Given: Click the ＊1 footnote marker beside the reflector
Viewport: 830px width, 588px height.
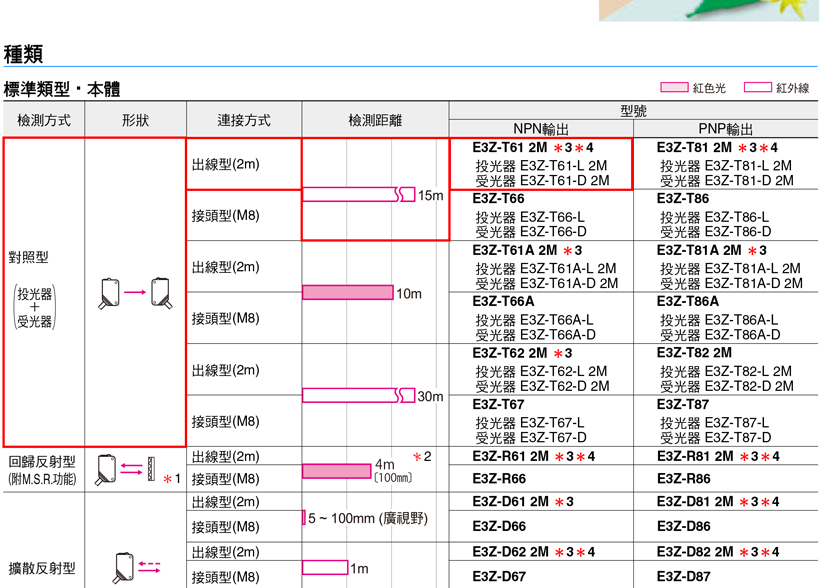Looking at the screenshot, I should coord(172,479).
